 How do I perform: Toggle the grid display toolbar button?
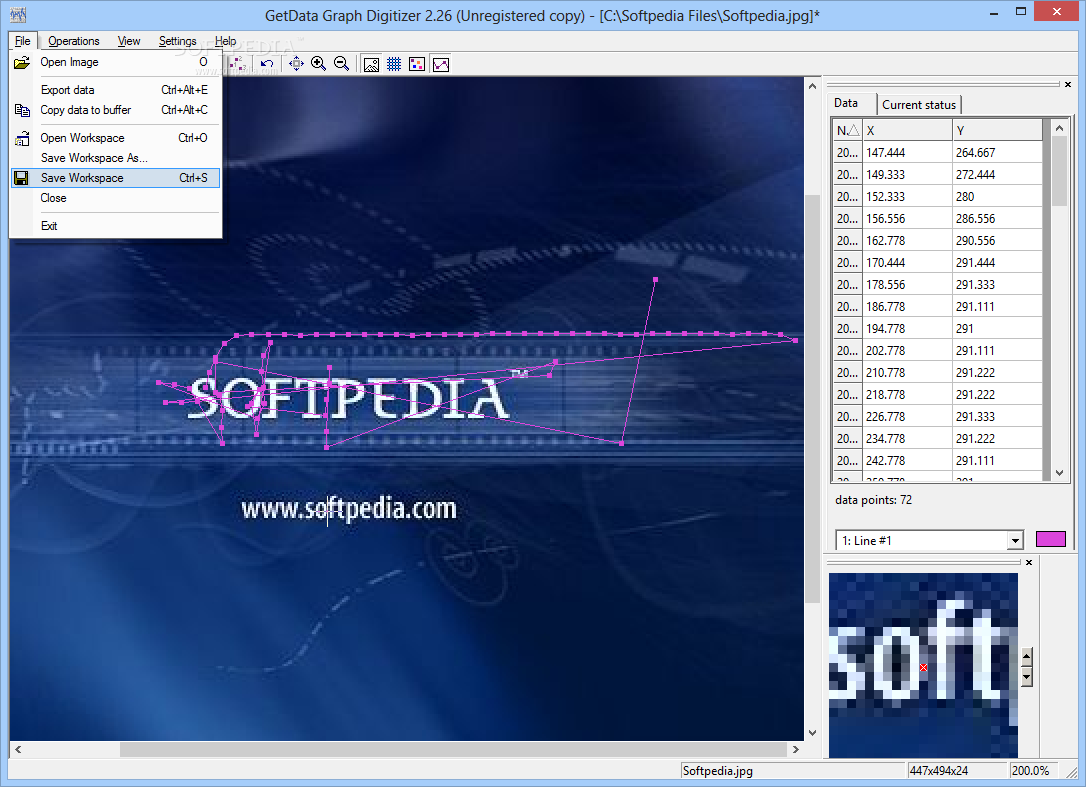coord(394,64)
